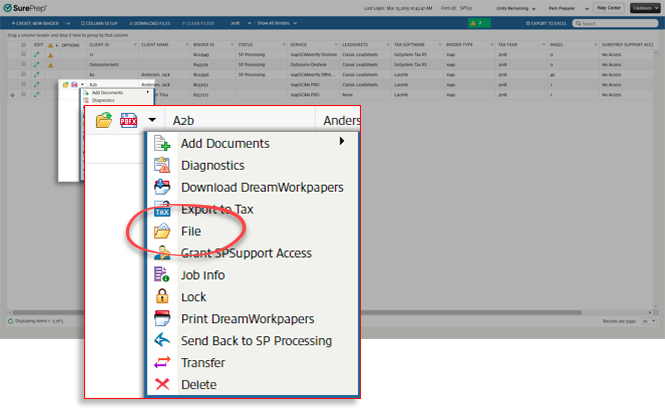Tick the checkbox in the second binder row

(x=22, y=63)
